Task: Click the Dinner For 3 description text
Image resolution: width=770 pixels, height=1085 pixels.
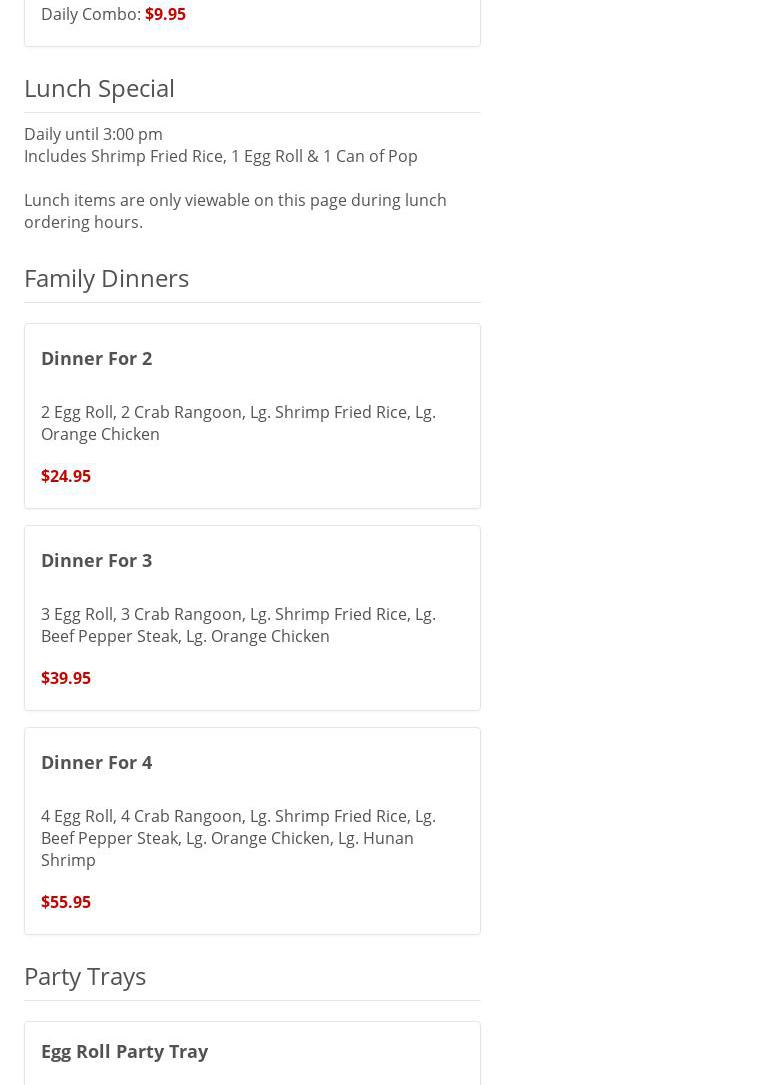Action: [238, 624]
